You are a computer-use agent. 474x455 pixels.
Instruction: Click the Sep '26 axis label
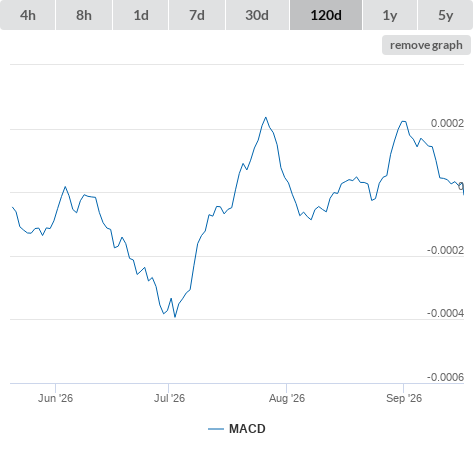click(404, 398)
